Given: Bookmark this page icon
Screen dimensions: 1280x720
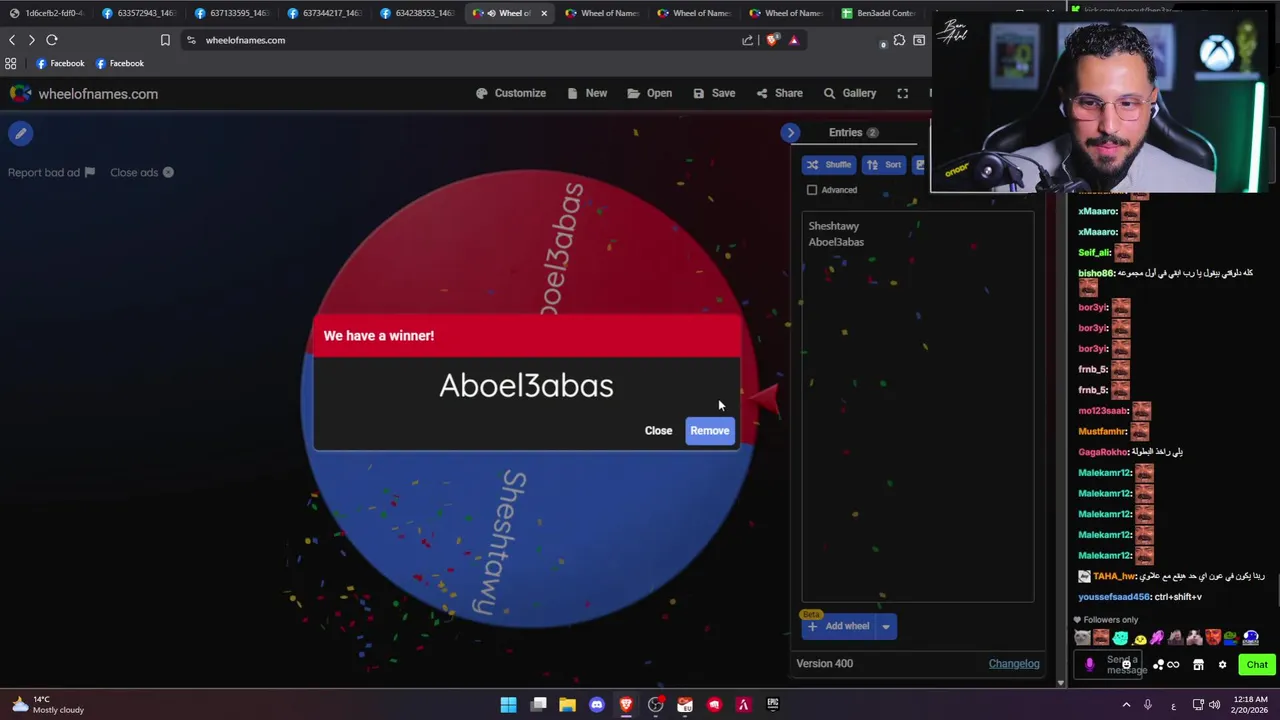Looking at the screenshot, I should click(x=165, y=40).
